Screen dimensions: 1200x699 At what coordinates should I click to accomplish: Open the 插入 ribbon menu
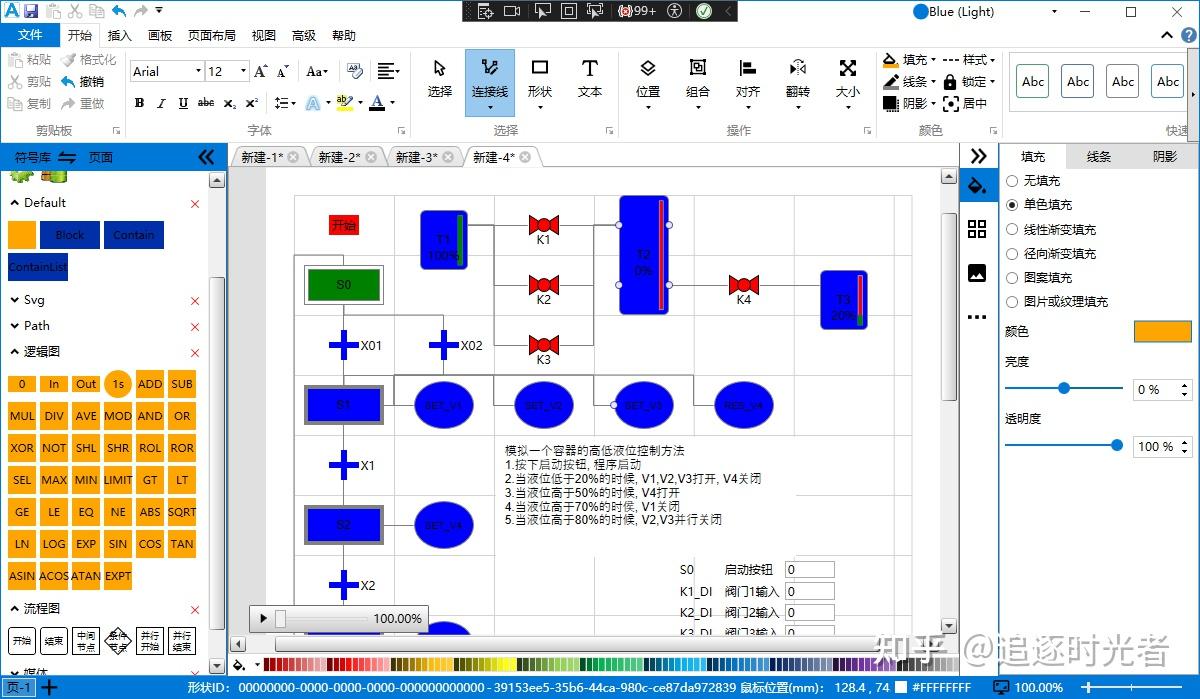pos(119,35)
